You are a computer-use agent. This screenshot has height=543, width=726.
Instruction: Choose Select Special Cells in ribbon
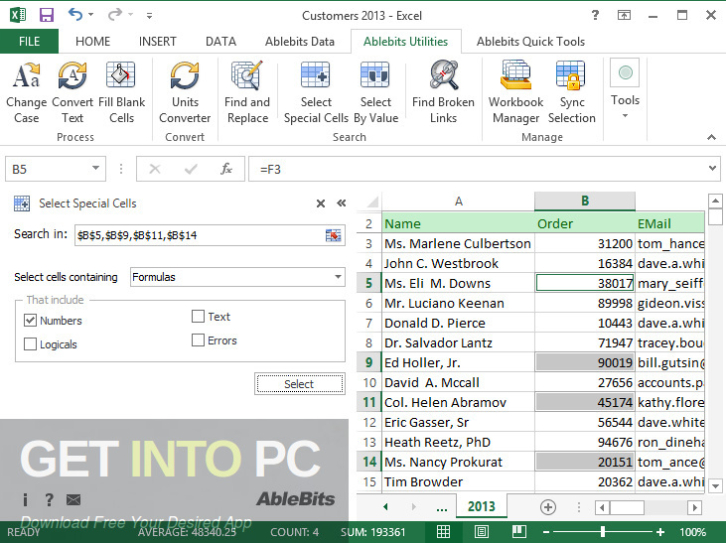click(x=316, y=93)
